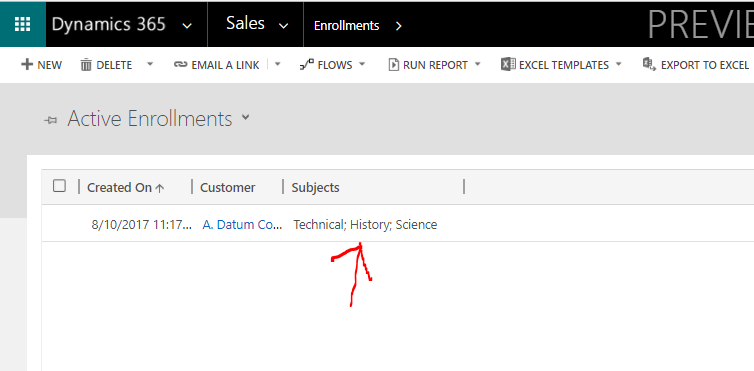Toggle the select-all checkbox in grid header
Image resolution: width=754 pixels, height=371 pixels.
[59, 186]
